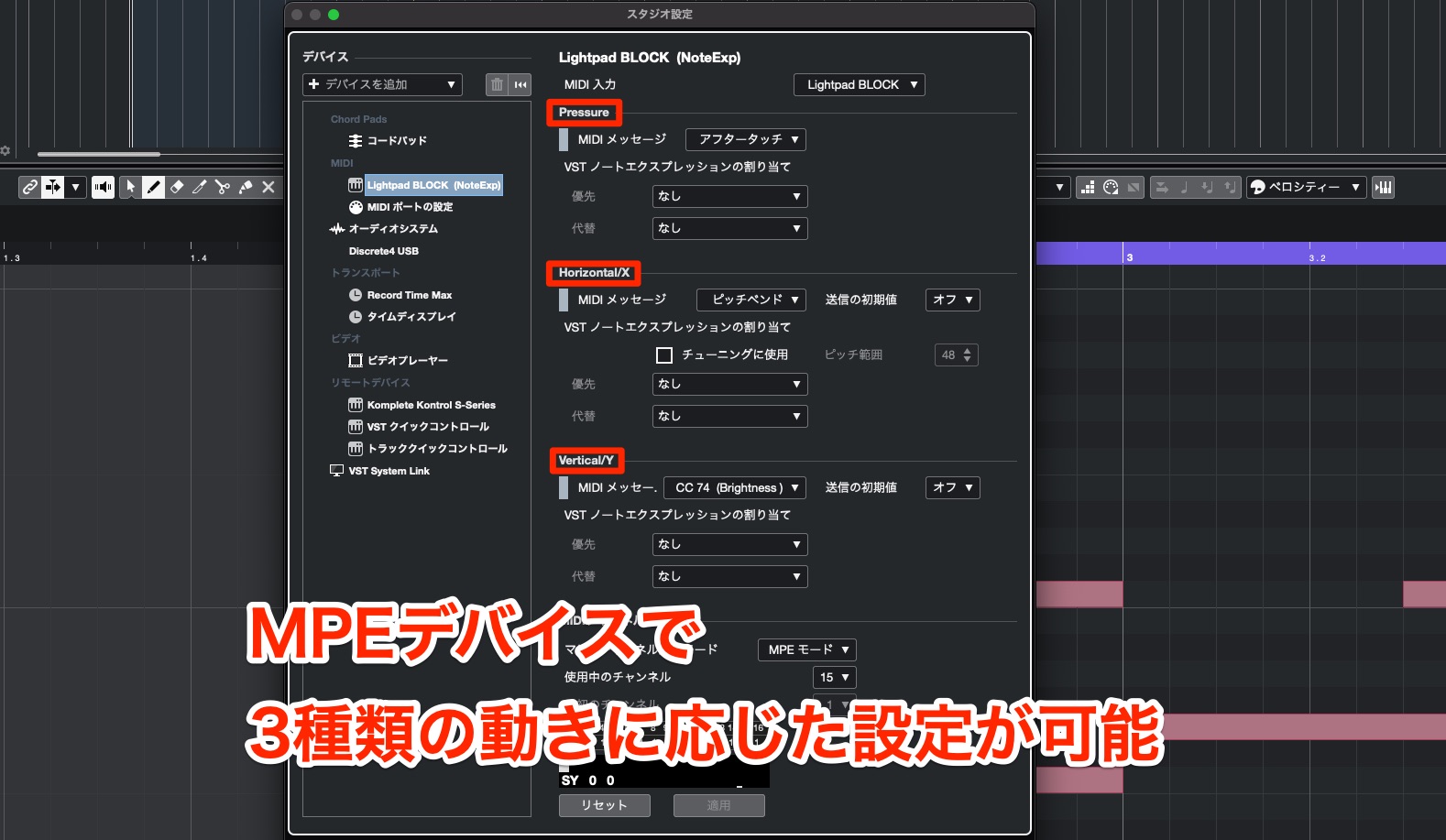The image size is (1446, 840).
Task: Select the Glue tool
Action: pos(246,187)
